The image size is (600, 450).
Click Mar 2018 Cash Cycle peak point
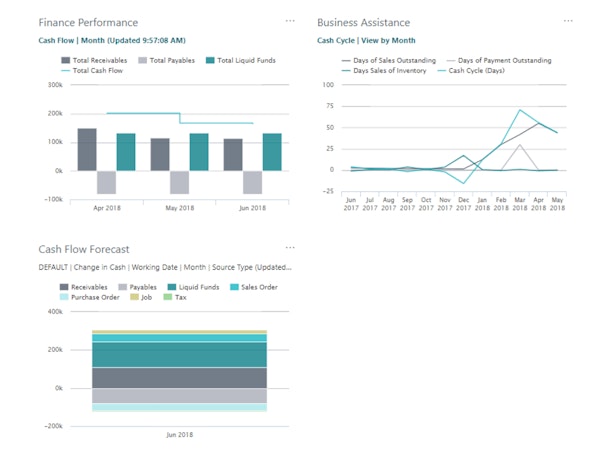click(x=520, y=110)
